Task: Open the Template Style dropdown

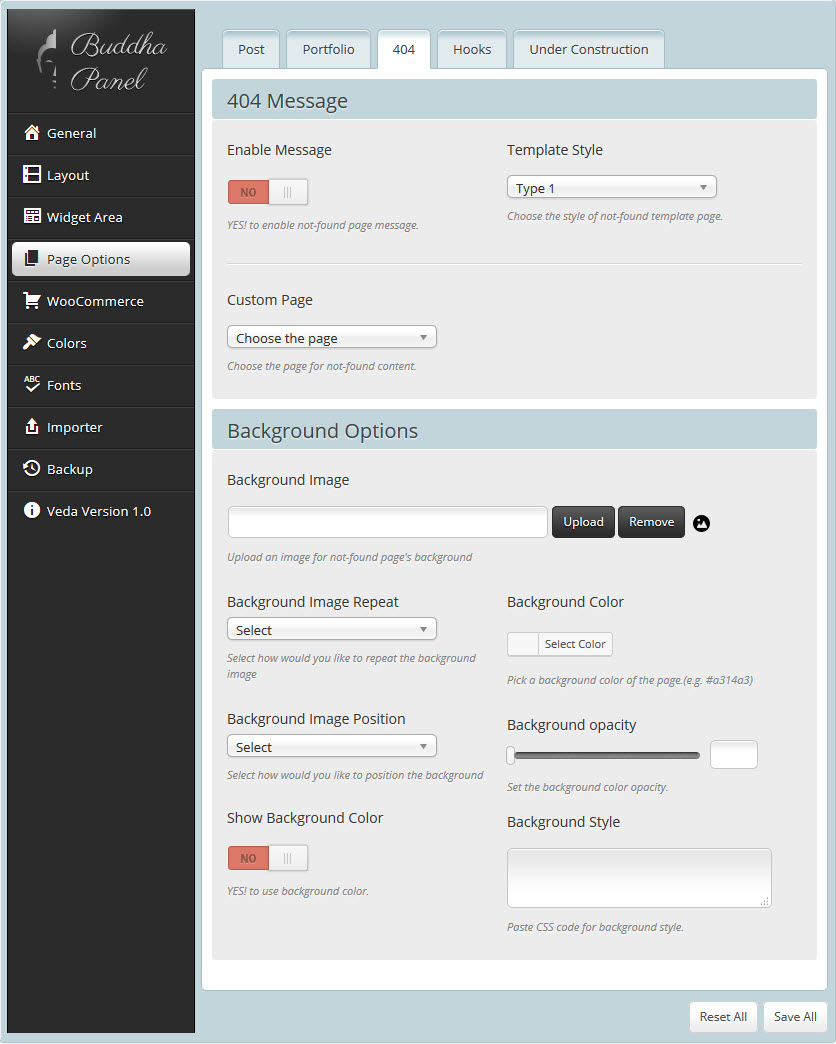Action: pyautogui.click(x=611, y=188)
